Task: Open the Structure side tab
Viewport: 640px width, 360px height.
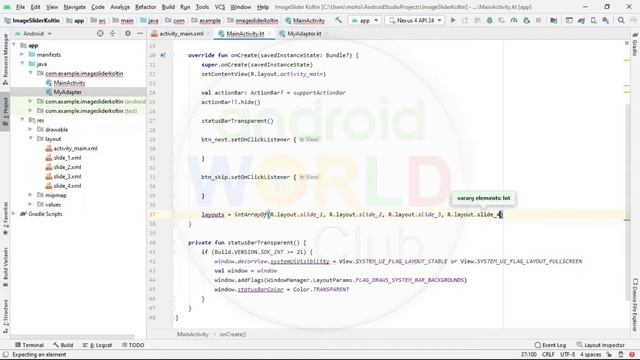Action: click(5, 316)
